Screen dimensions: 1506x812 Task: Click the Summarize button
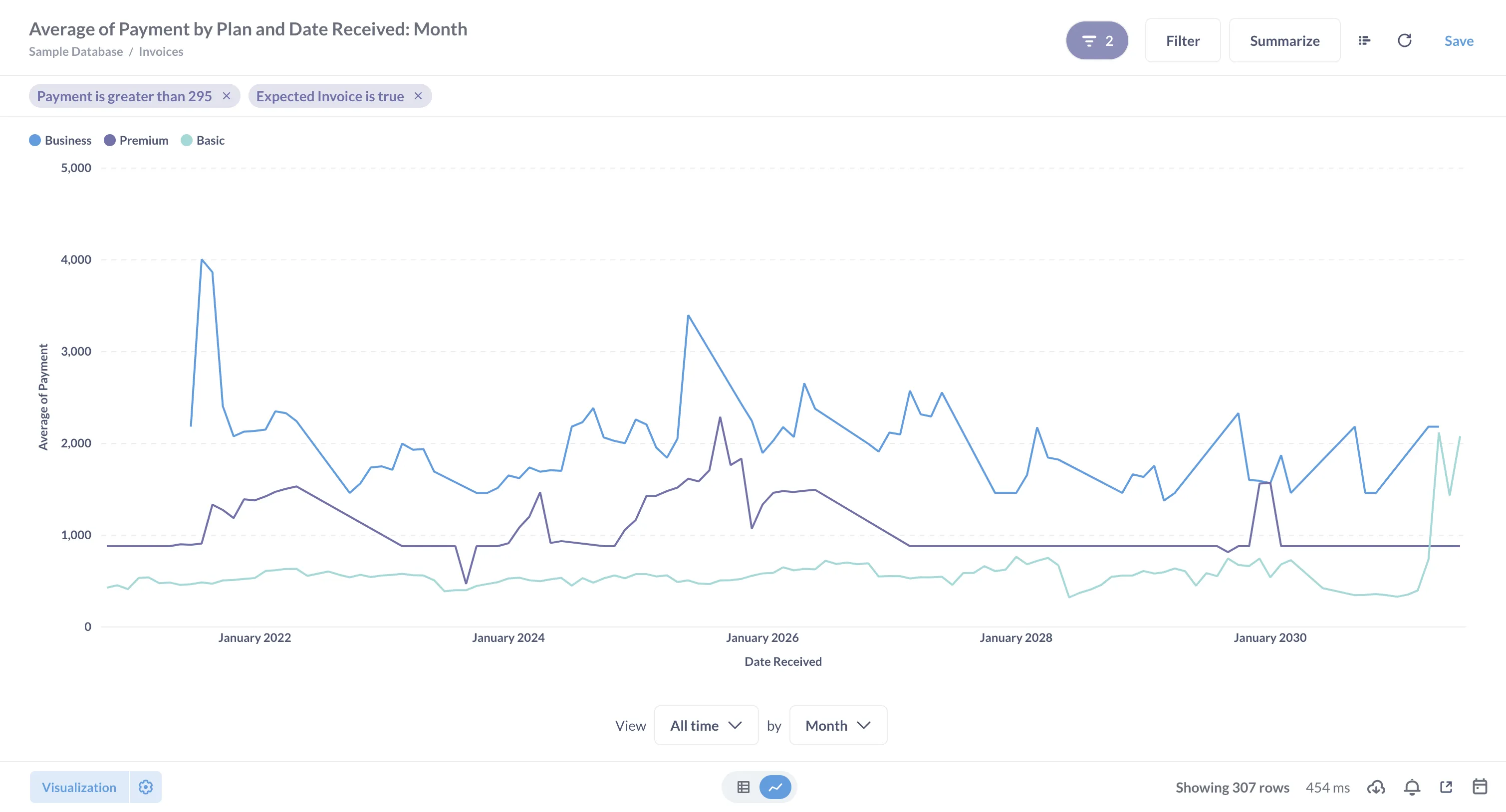1284,41
